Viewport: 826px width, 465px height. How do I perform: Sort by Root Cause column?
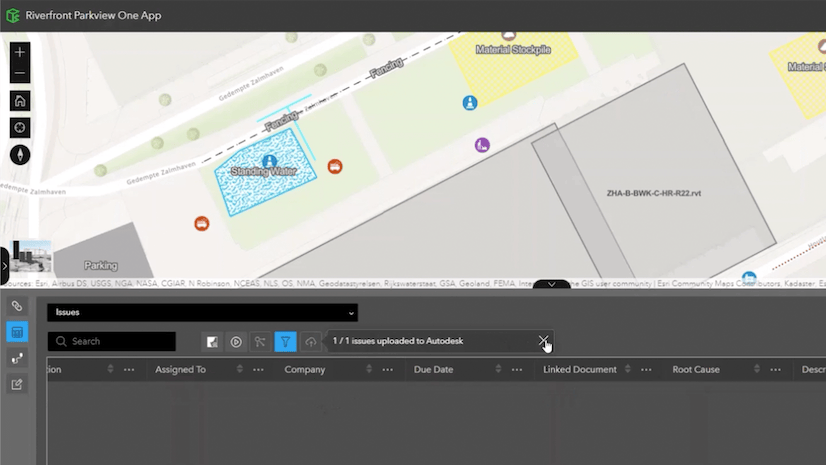click(x=756, y=369)
